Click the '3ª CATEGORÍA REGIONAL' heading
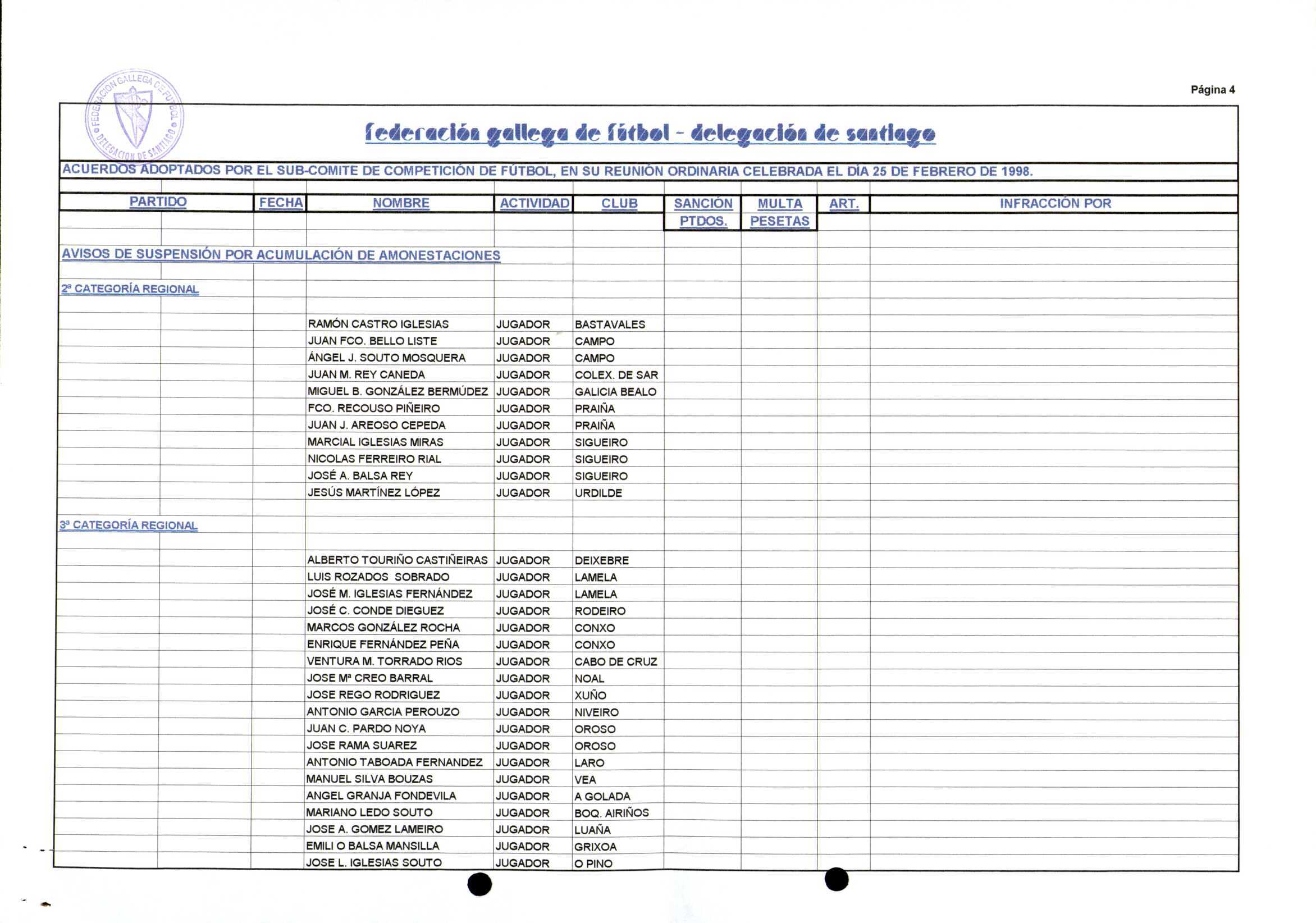 (x=129, y=525)
